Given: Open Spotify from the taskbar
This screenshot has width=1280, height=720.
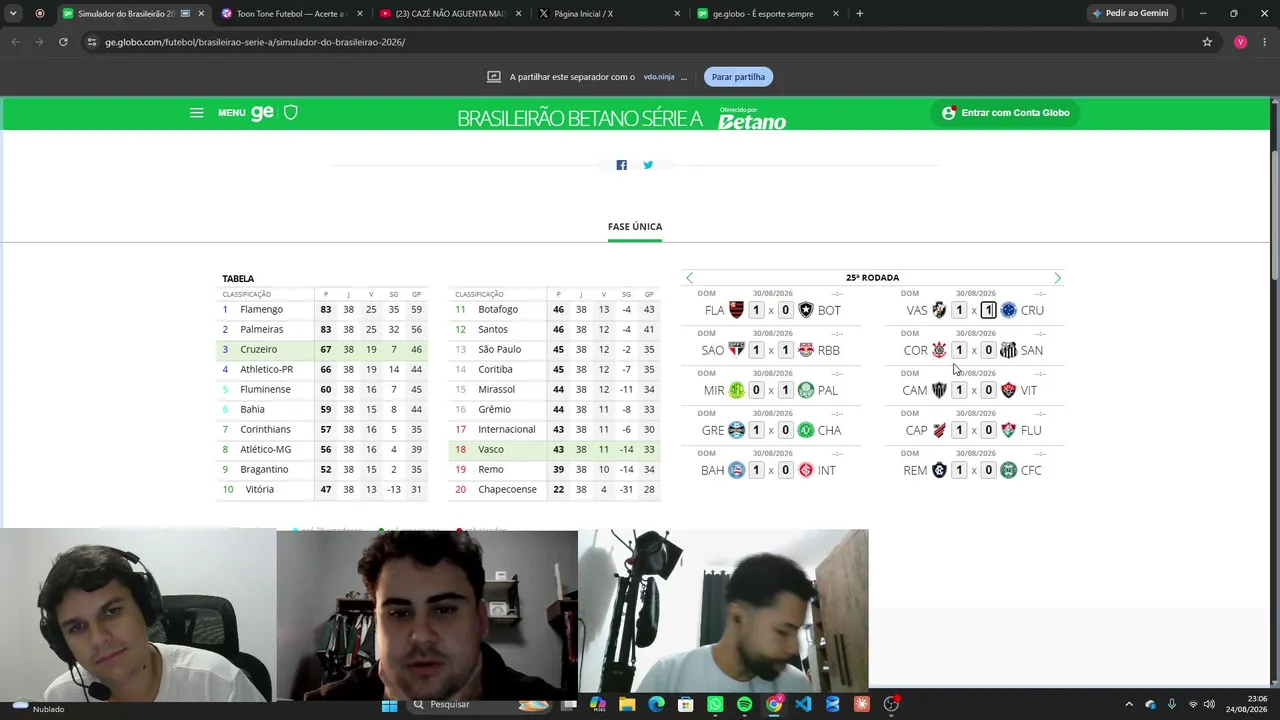Looking at the screenshot, I should point(744,704).
